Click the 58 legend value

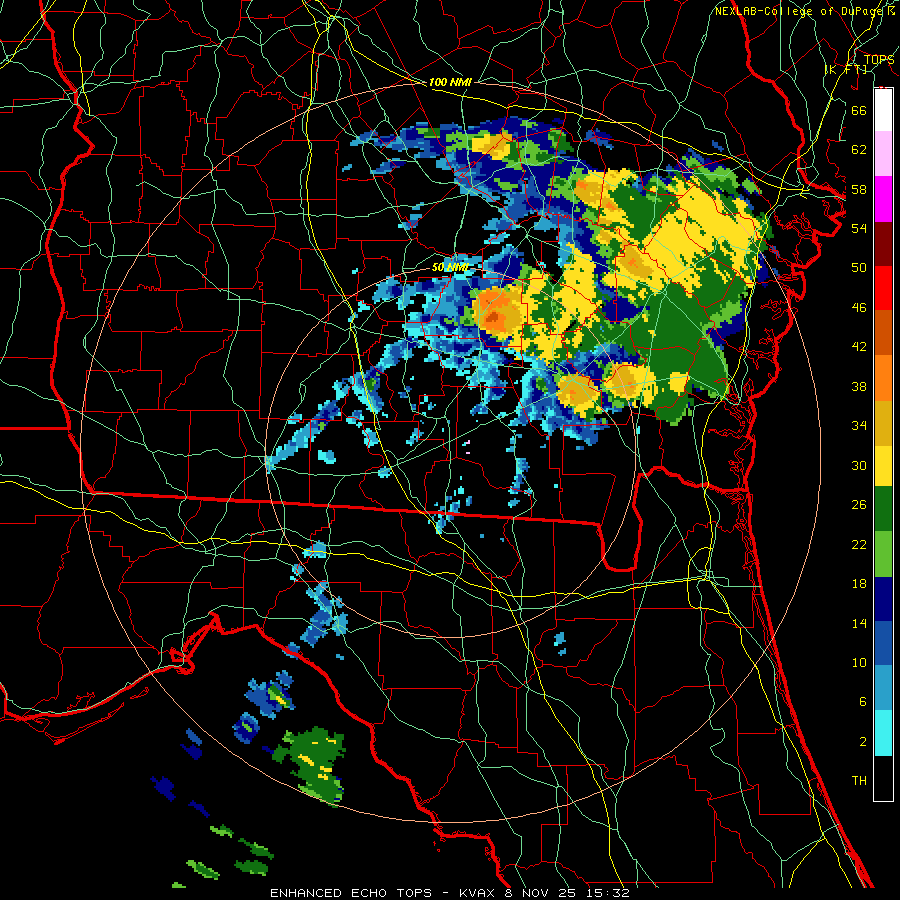pos(859,189)
